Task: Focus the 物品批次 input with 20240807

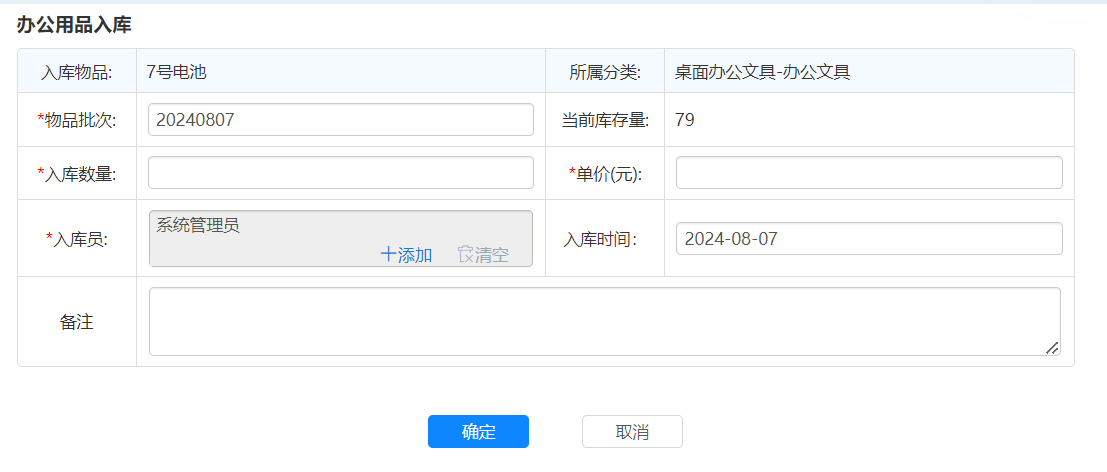Action: pos(340,120)
